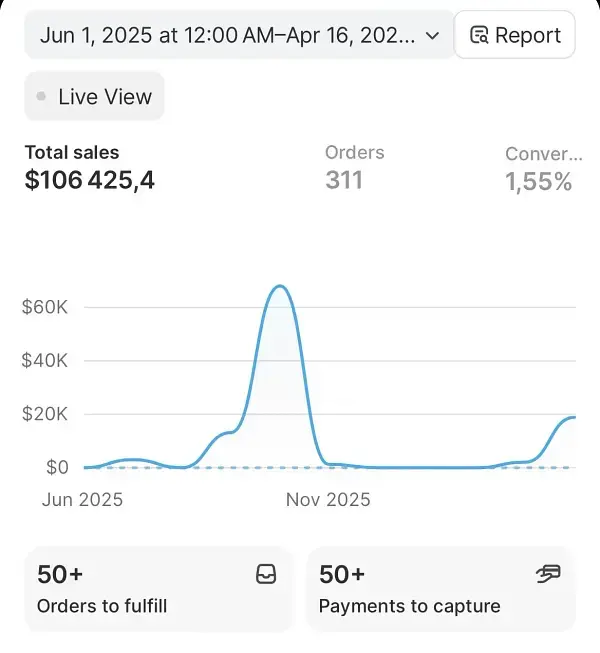Click the 1,55% conversion value
This screenshot has width=600, height=653.
[539, 182]
